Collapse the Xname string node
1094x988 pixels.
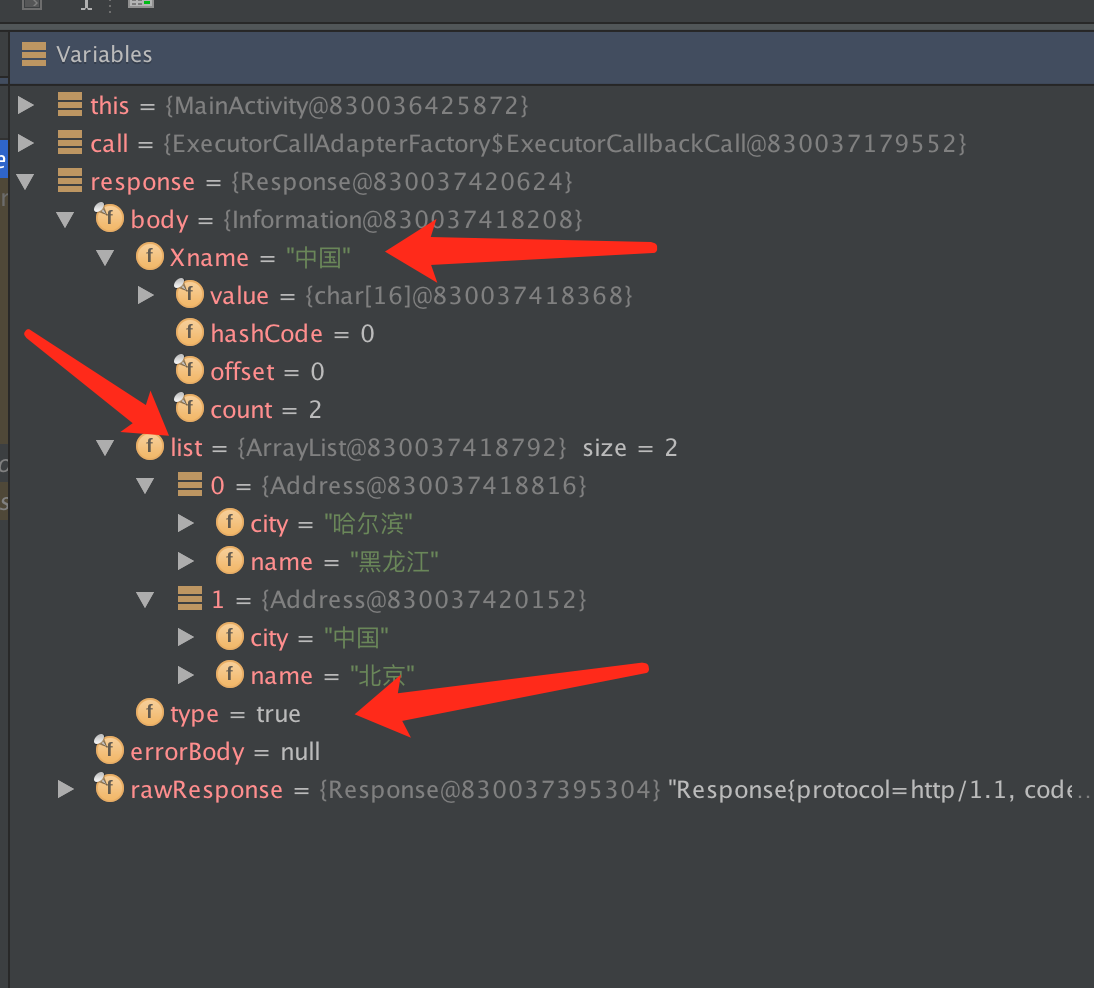point(105,257)
